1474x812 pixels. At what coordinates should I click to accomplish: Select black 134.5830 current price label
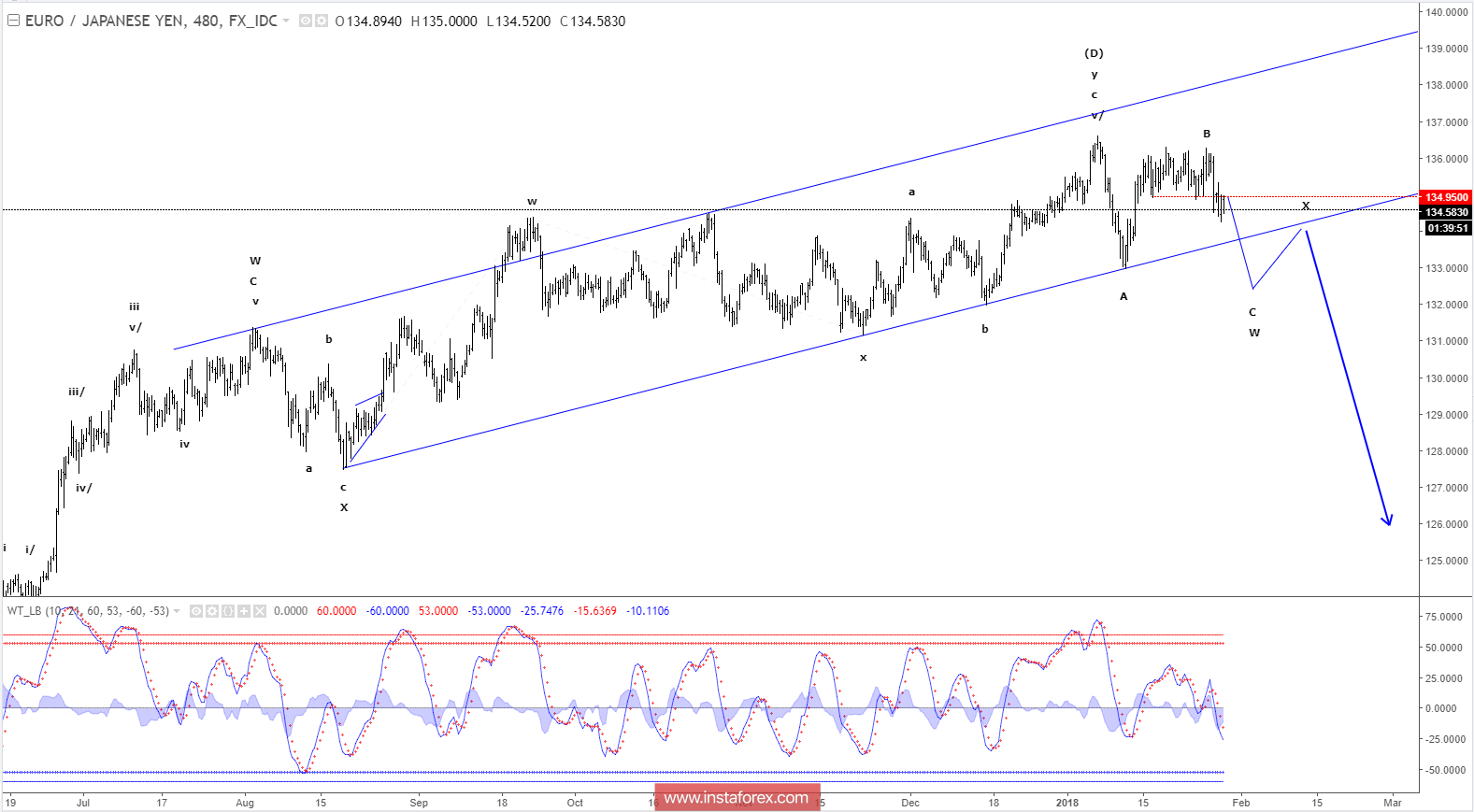[1446, 213]
